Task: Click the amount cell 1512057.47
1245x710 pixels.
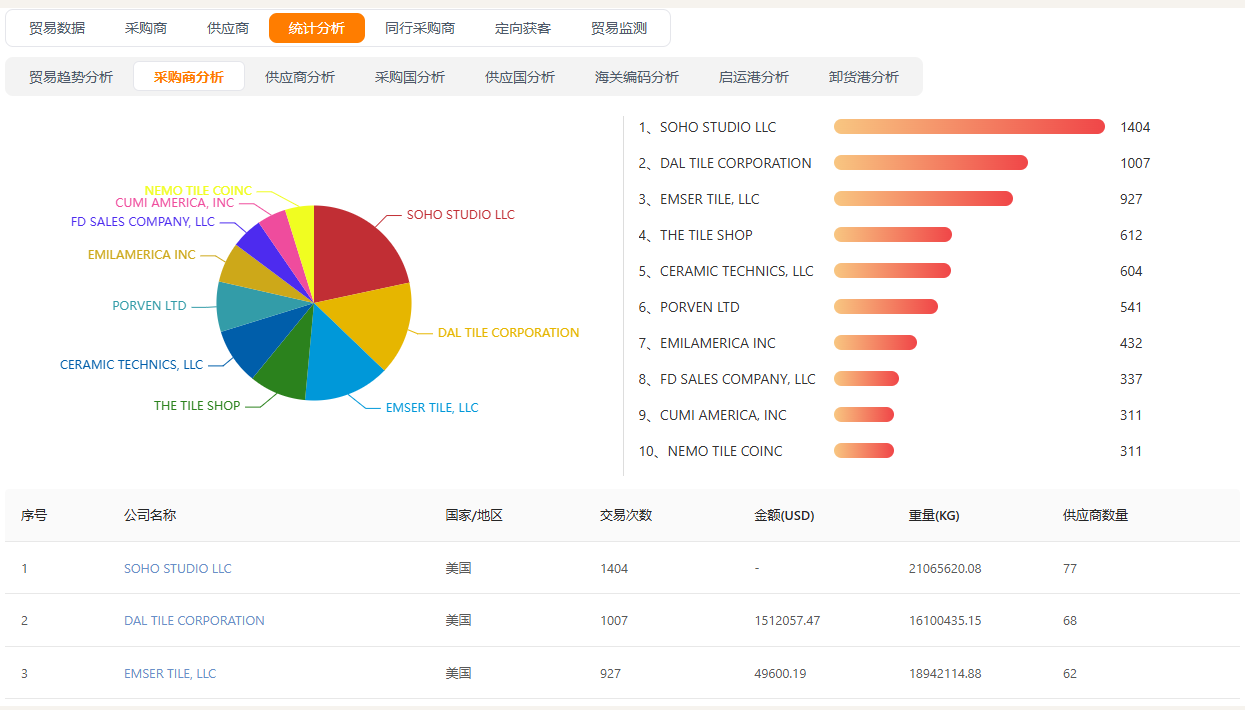Action: [x=787, y=620]
